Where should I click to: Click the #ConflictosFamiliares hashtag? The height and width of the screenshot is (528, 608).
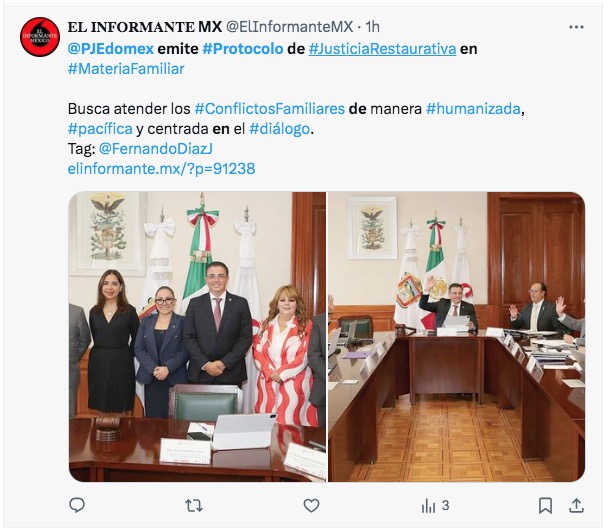pyautogui.click(x=269, y=109)
